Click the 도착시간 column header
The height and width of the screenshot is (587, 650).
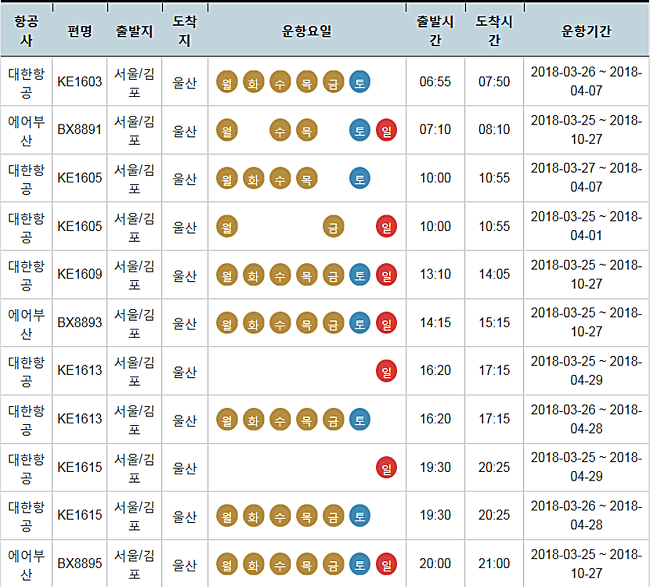tap(494, 31)
